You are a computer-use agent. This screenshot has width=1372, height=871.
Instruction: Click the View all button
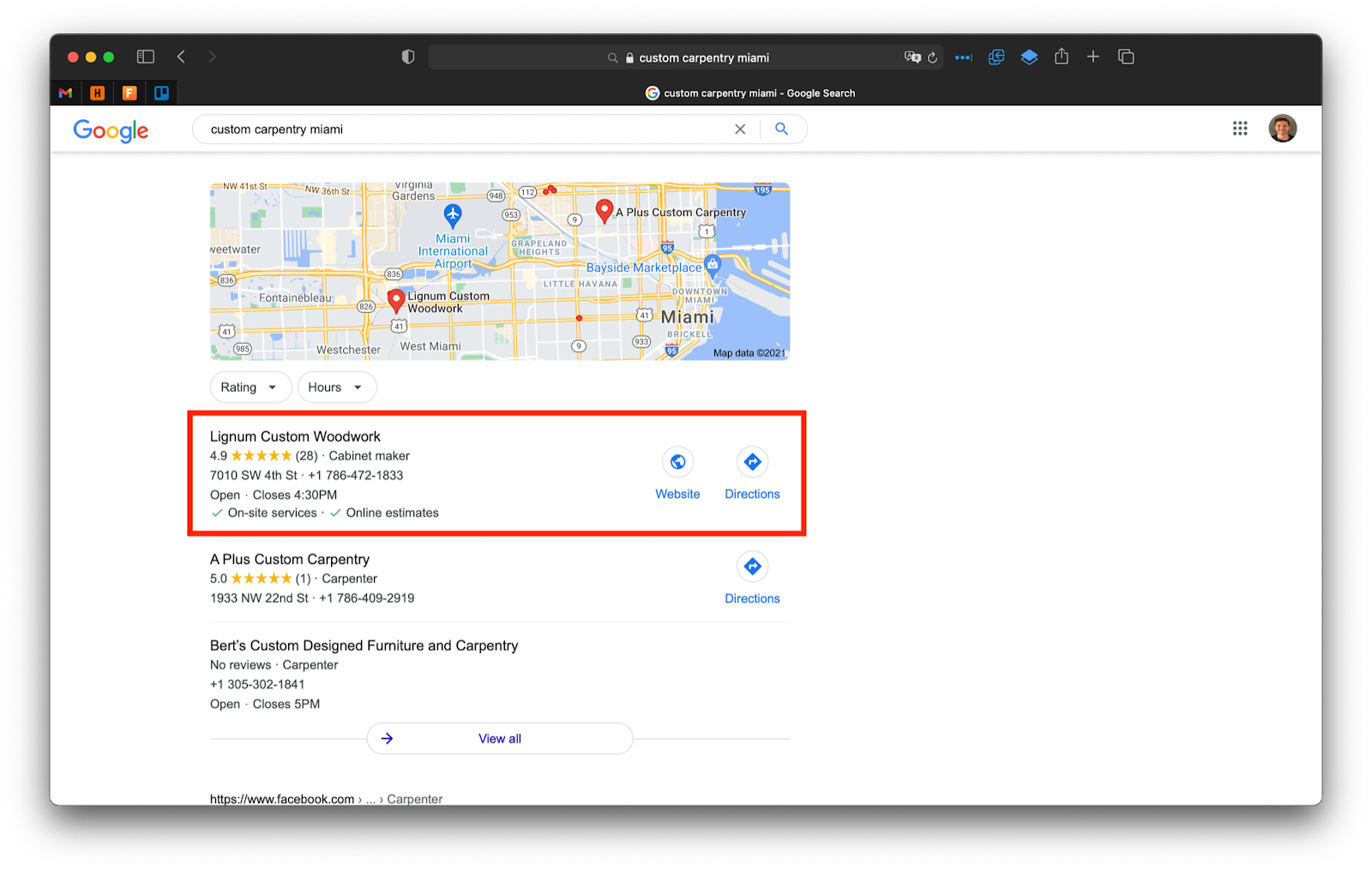coord(500,738)
